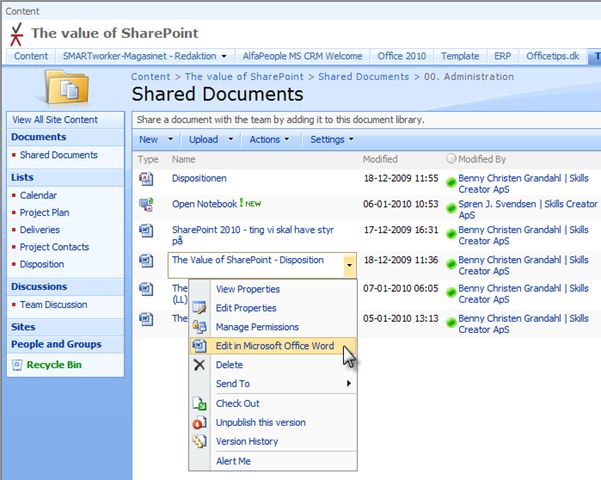601x480 pixels.
Task: Click the Word icon beside SharePoint 2010 document
Action: [x=147, y=230]
